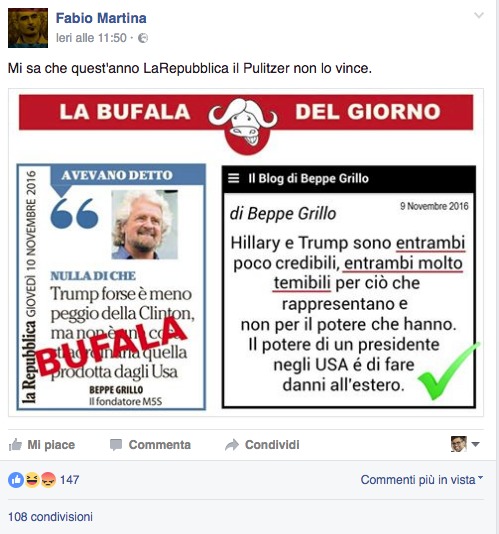Click the small commenter avatar thumbnail

click(459, 444)
